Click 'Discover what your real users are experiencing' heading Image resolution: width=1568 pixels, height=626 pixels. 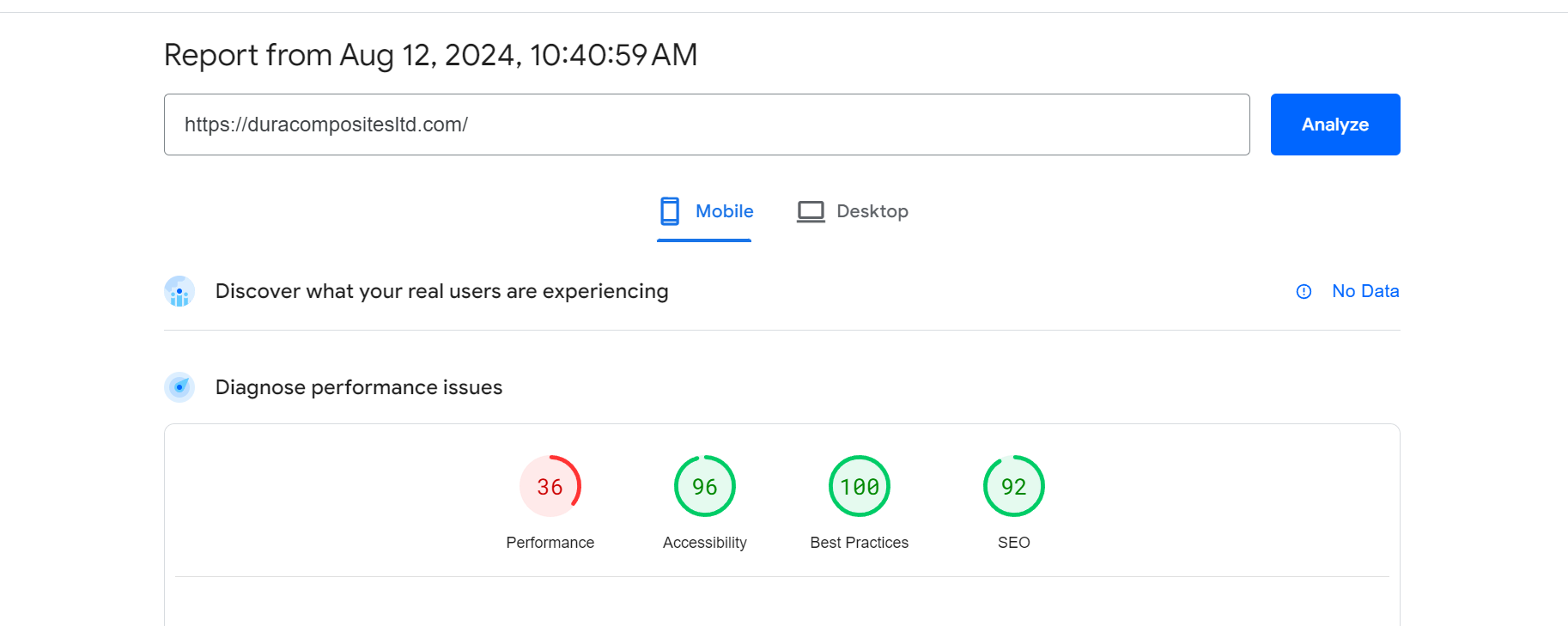click(441, 291)
